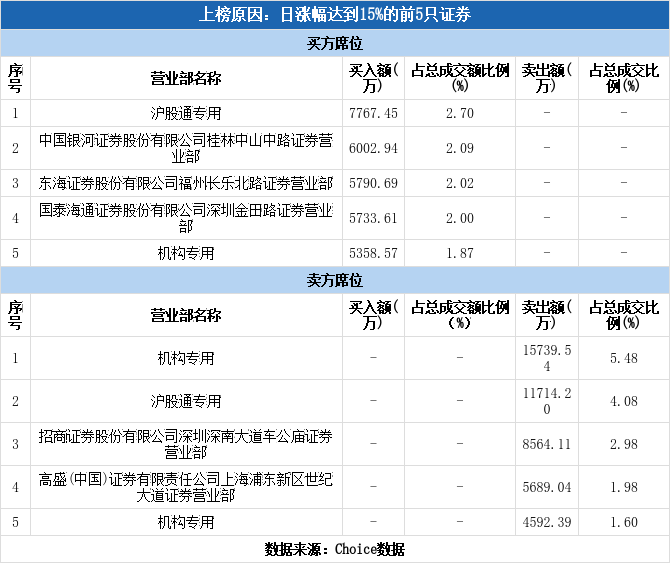
Task: Click 国泰海通证券 深圳金田路 branch name
Action: click(x=186, y=218)
